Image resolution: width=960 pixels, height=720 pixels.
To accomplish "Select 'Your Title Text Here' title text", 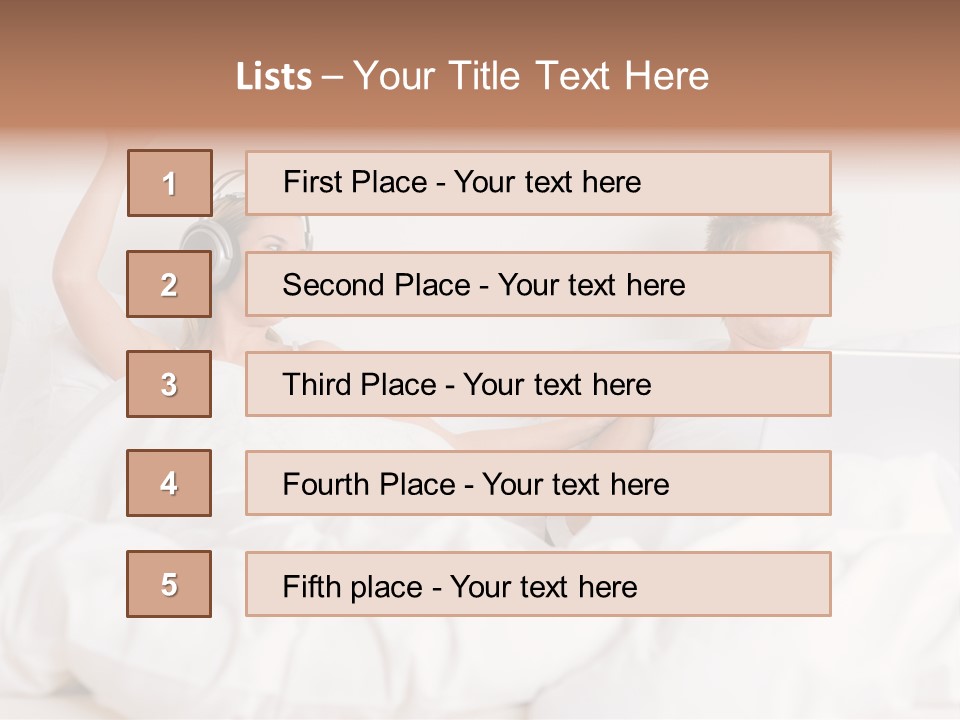I will tap(531, 76).
